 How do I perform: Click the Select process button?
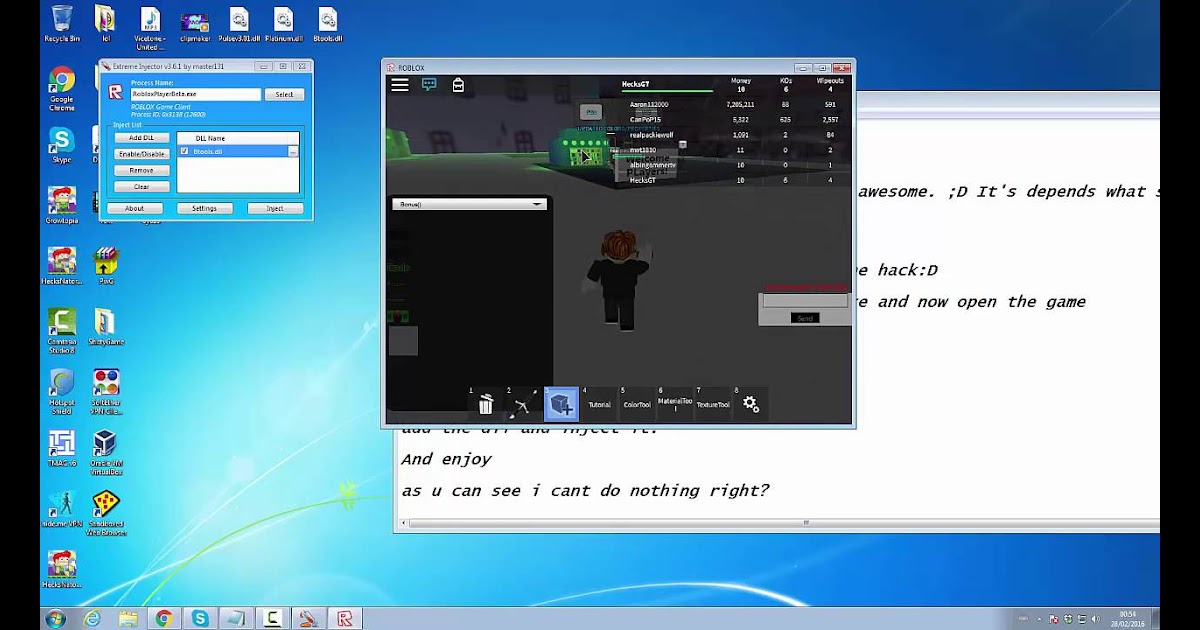pyautogui.click(x=284, y=94)
